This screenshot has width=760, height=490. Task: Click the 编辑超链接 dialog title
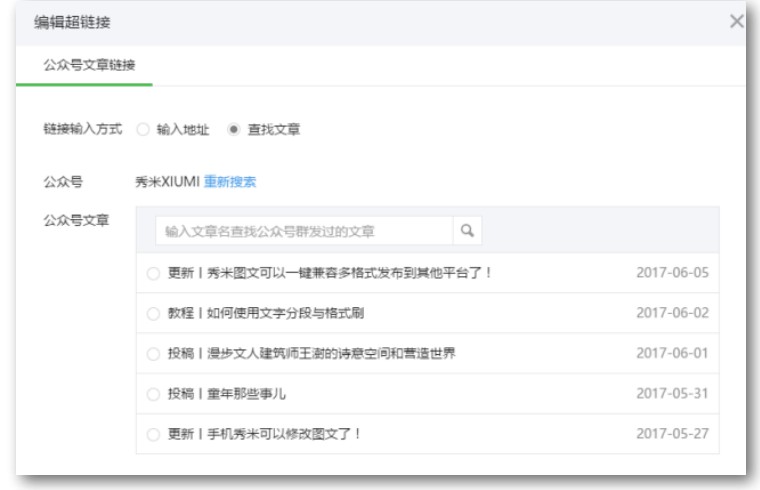pos(72,22)
